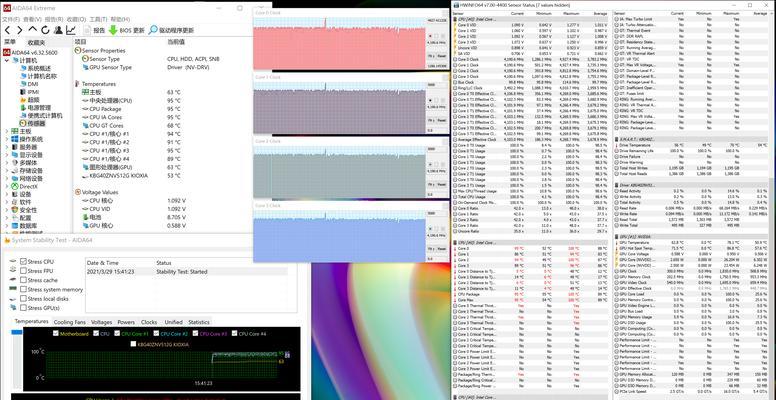
Task: Click the 驱动程序更新 toolbar button
Action: tap(171, 30)
